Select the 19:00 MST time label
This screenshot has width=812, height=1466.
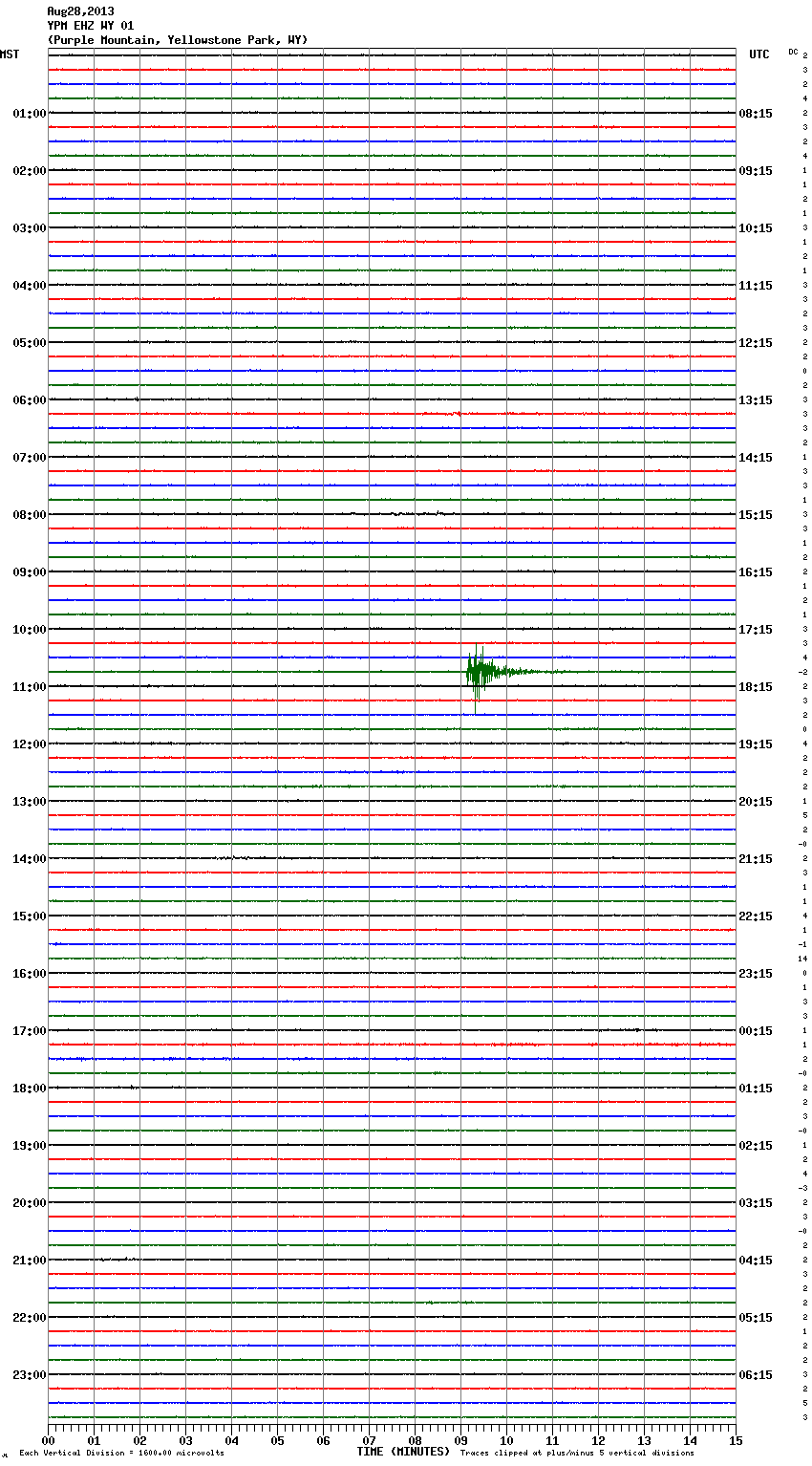[x=30, y=1146]
